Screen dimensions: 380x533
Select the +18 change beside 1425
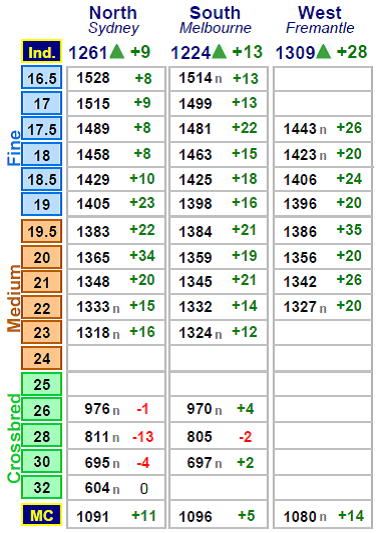(x=244, y=179)
